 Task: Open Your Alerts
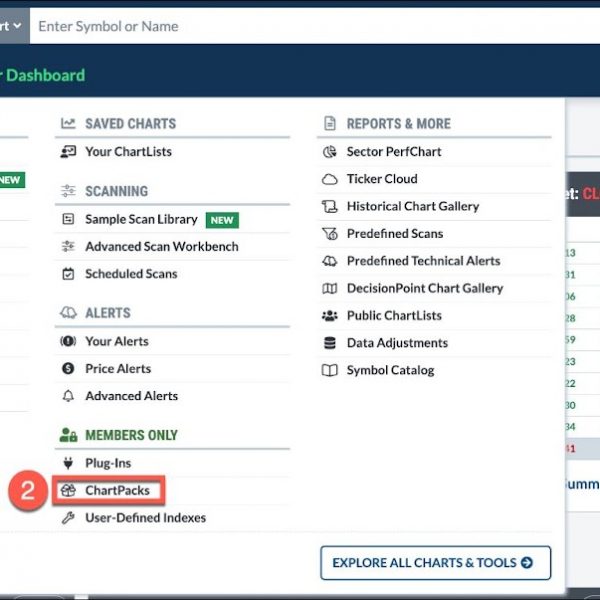point(117,341)
